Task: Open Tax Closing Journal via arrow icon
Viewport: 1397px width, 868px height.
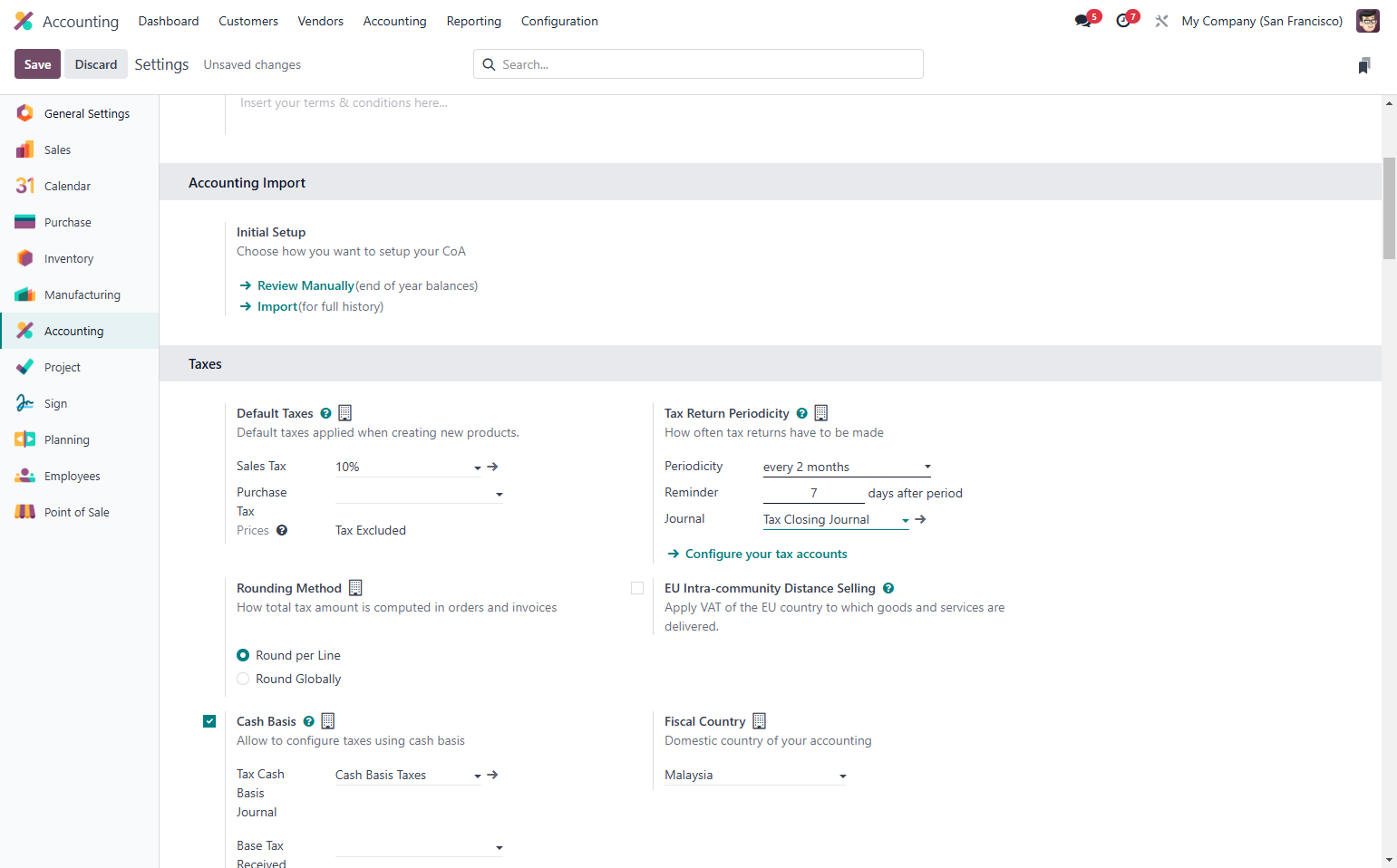Action: click(x=920, y=519)
